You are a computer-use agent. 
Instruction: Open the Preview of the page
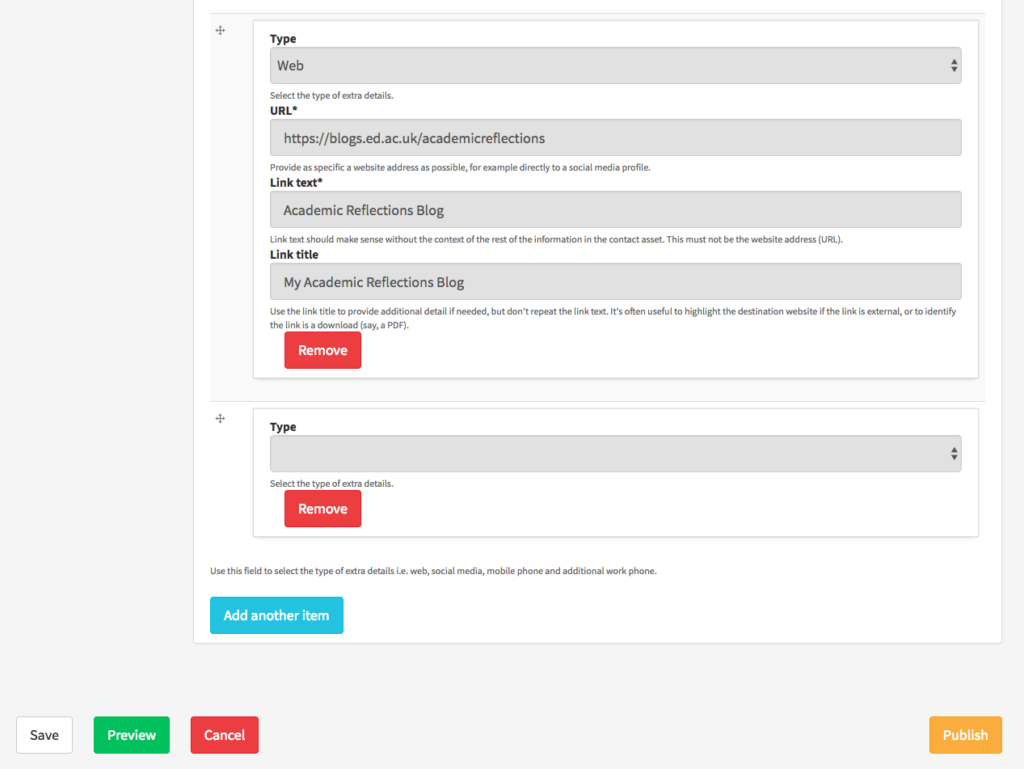pos(131,735)
